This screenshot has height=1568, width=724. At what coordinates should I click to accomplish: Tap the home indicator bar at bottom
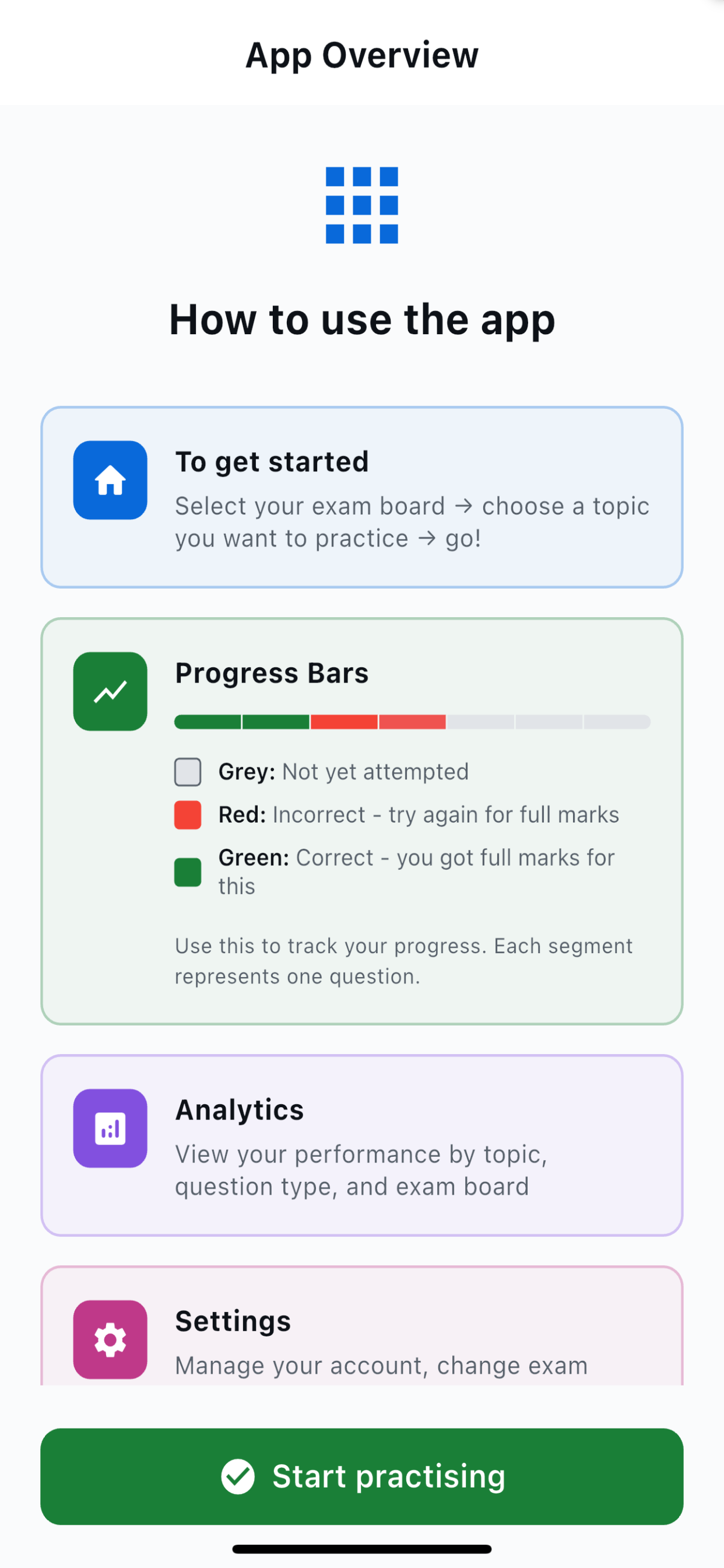pyautogui.click(x=362, y=1549)
